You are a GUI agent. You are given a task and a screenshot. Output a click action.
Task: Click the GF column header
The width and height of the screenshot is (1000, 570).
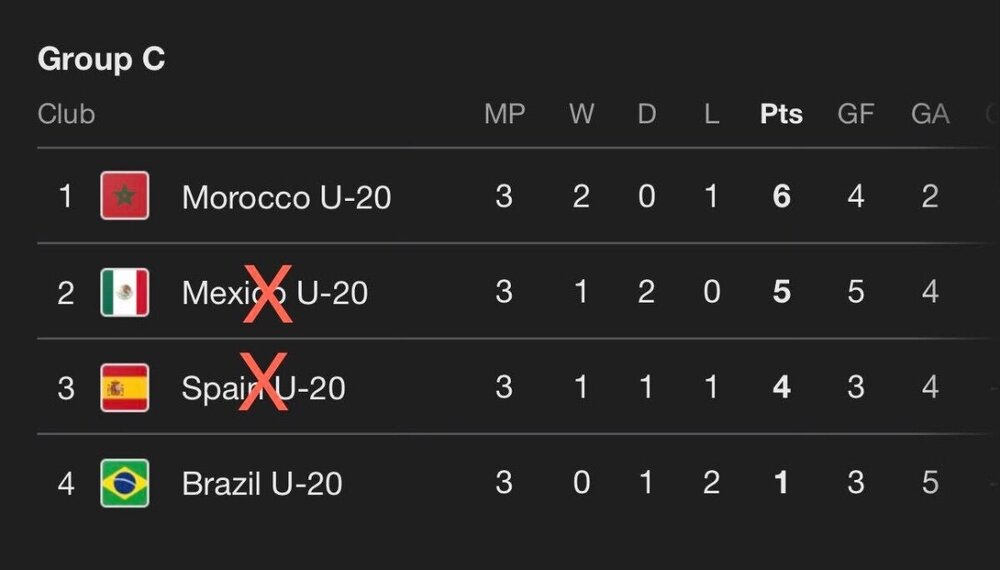[856, 114]
